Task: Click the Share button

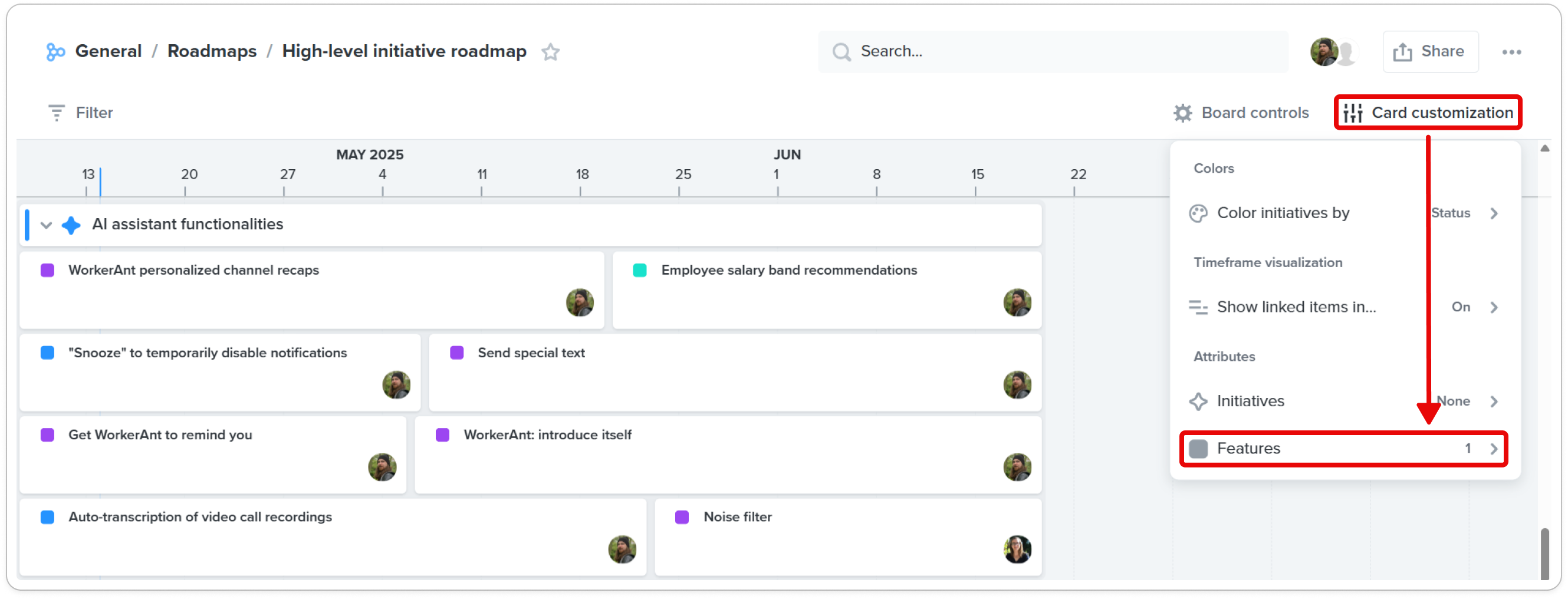Action: 1431,52
